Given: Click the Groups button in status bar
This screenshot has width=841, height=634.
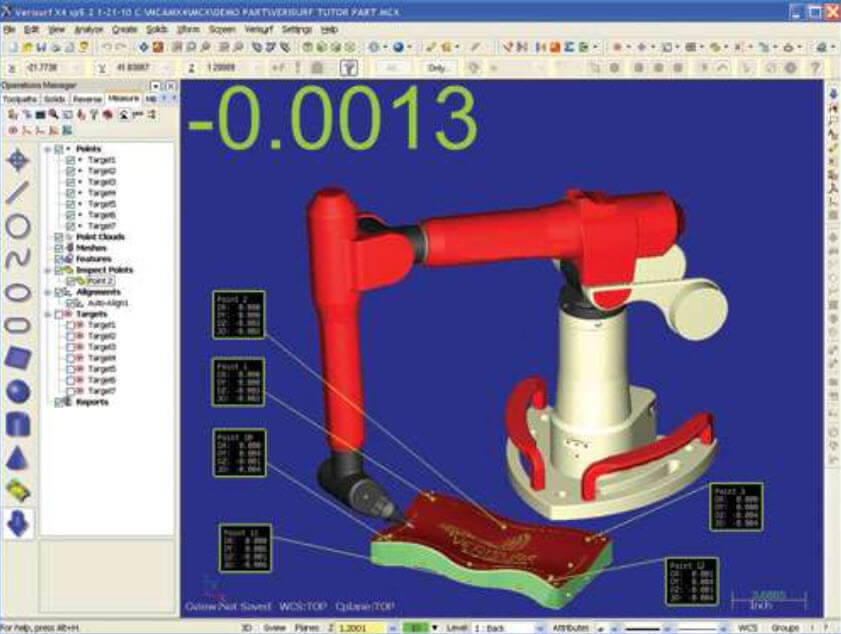Looking at the screenshot, I should (x=785, y=628).
